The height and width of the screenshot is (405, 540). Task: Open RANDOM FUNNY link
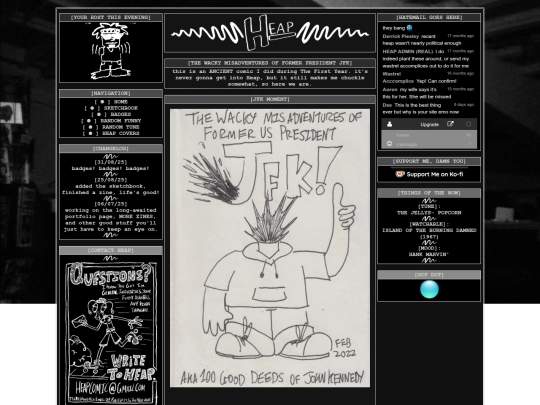click(121, 121)
